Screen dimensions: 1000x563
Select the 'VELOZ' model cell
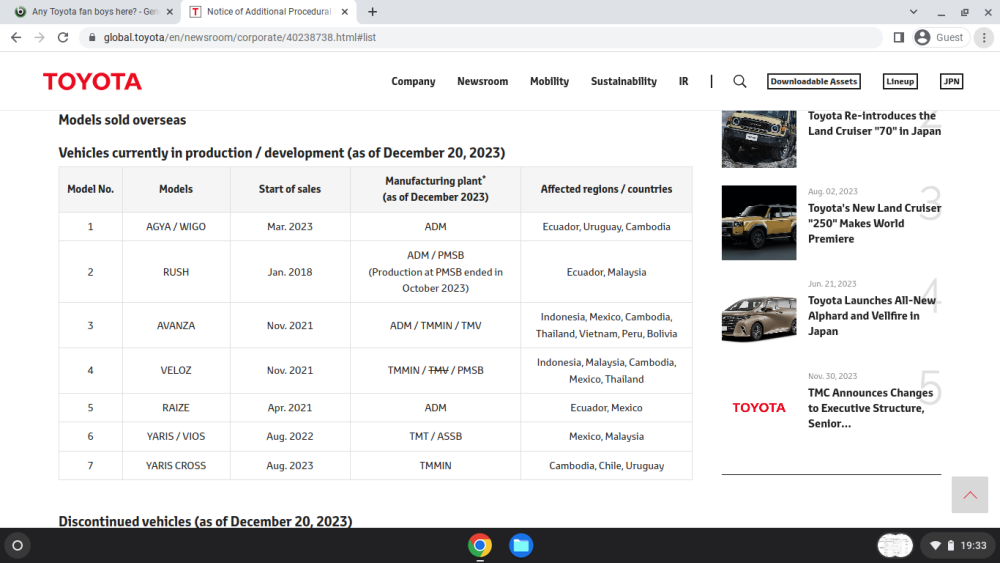[x=176, y=370]
